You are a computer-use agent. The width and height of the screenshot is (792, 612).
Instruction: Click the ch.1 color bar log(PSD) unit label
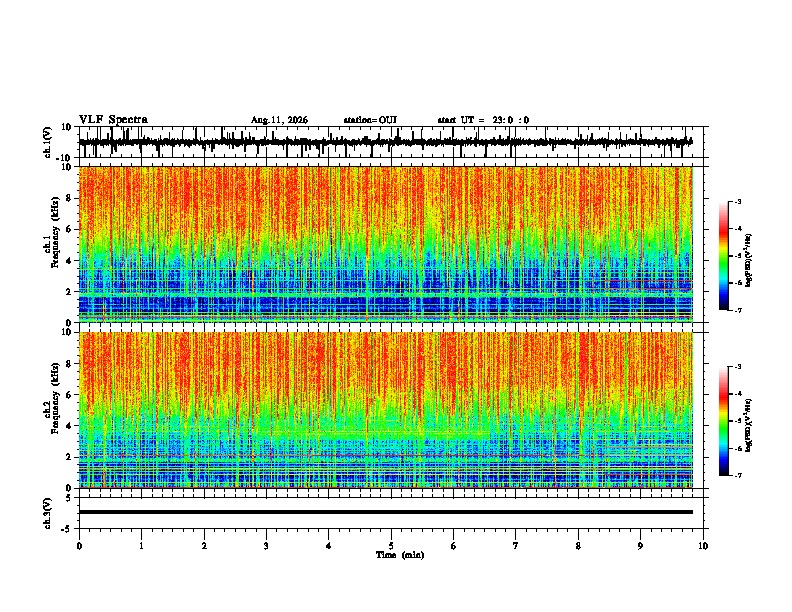pyautogui.click(x=749, y=261)
